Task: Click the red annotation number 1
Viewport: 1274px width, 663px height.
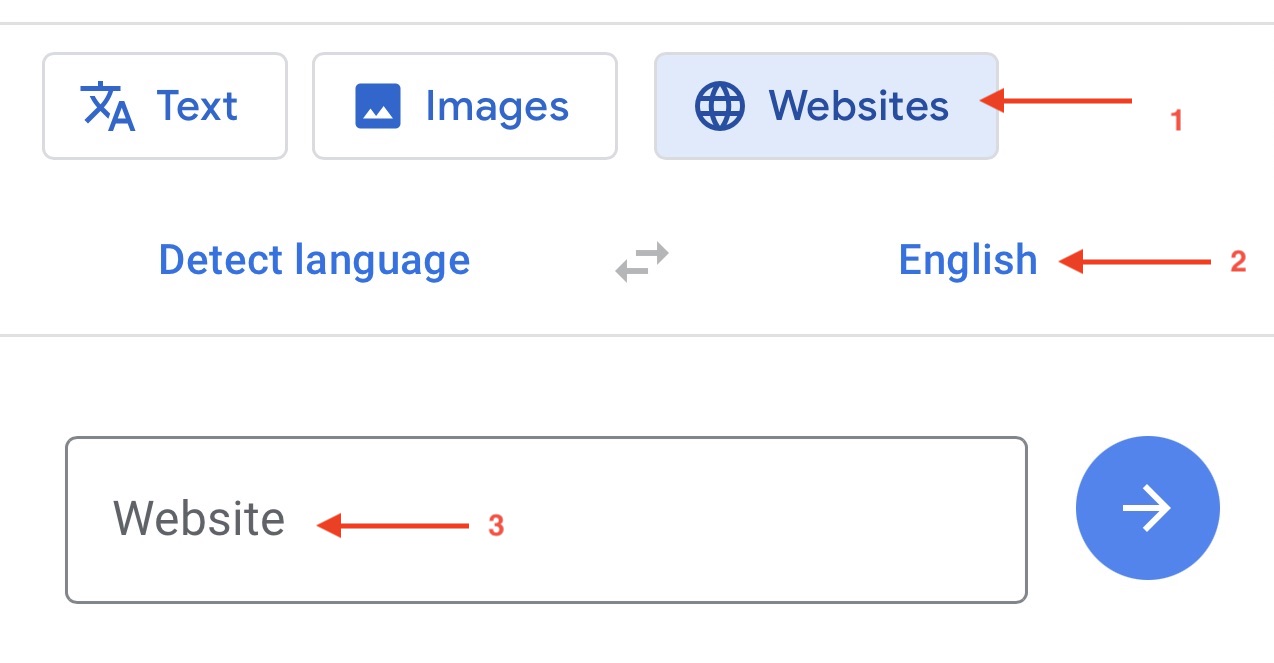Action: point(1177,121)
